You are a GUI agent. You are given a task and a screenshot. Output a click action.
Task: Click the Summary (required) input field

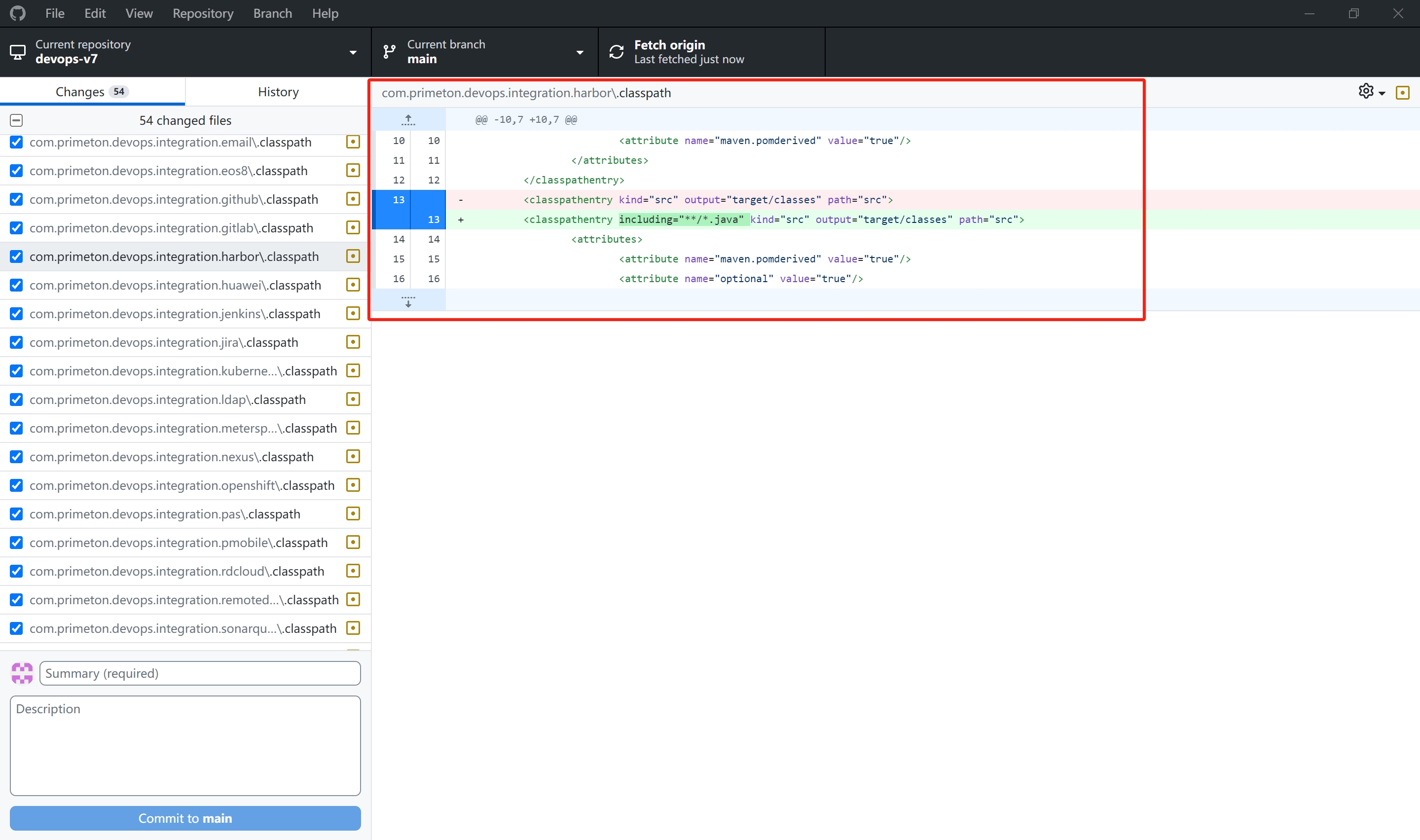pyautogui.click(x=199, y=673)
